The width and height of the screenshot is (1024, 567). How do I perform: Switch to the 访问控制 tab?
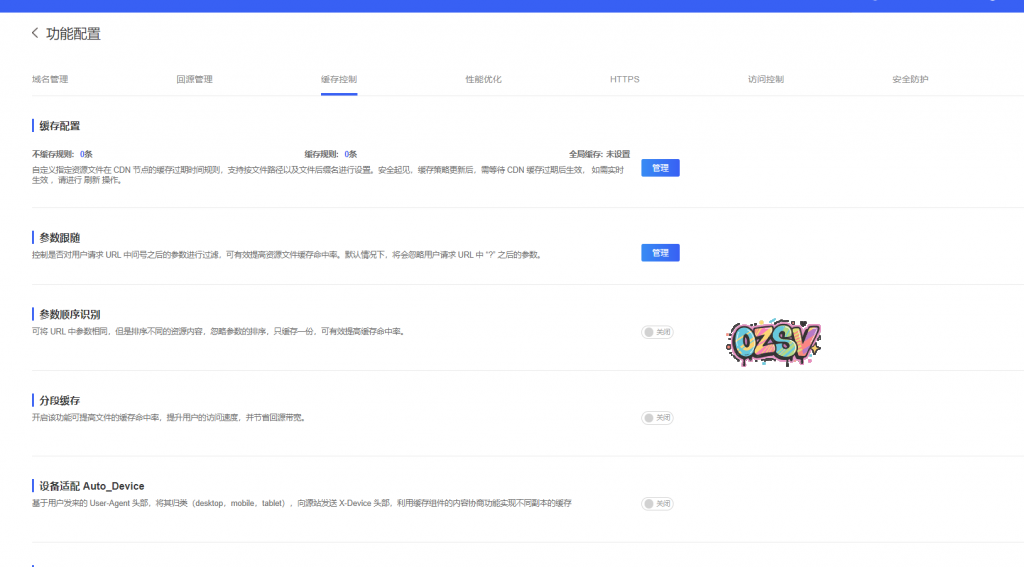(766, 79)
